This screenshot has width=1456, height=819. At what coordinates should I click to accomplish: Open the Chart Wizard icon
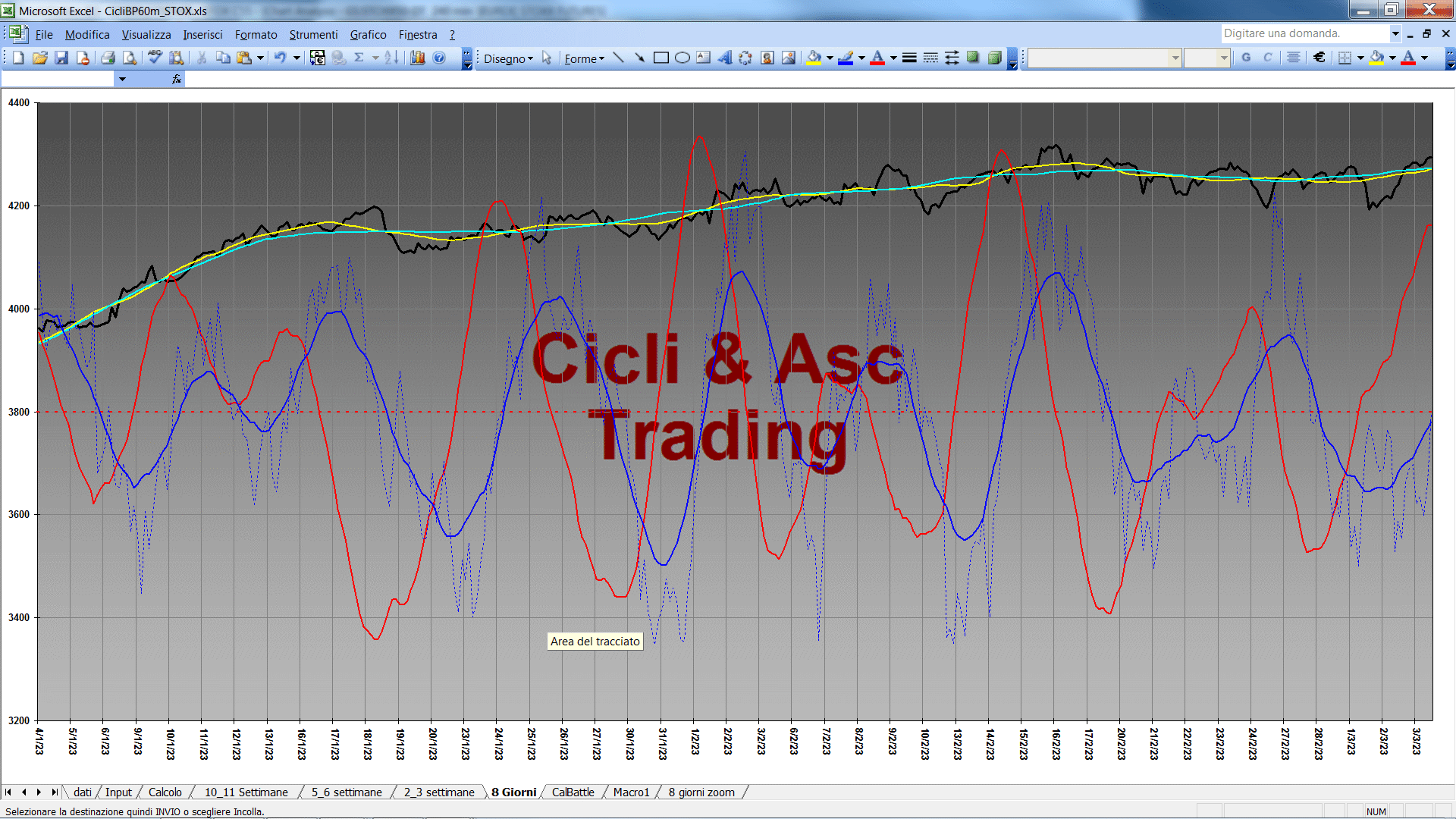coord(417,58)
